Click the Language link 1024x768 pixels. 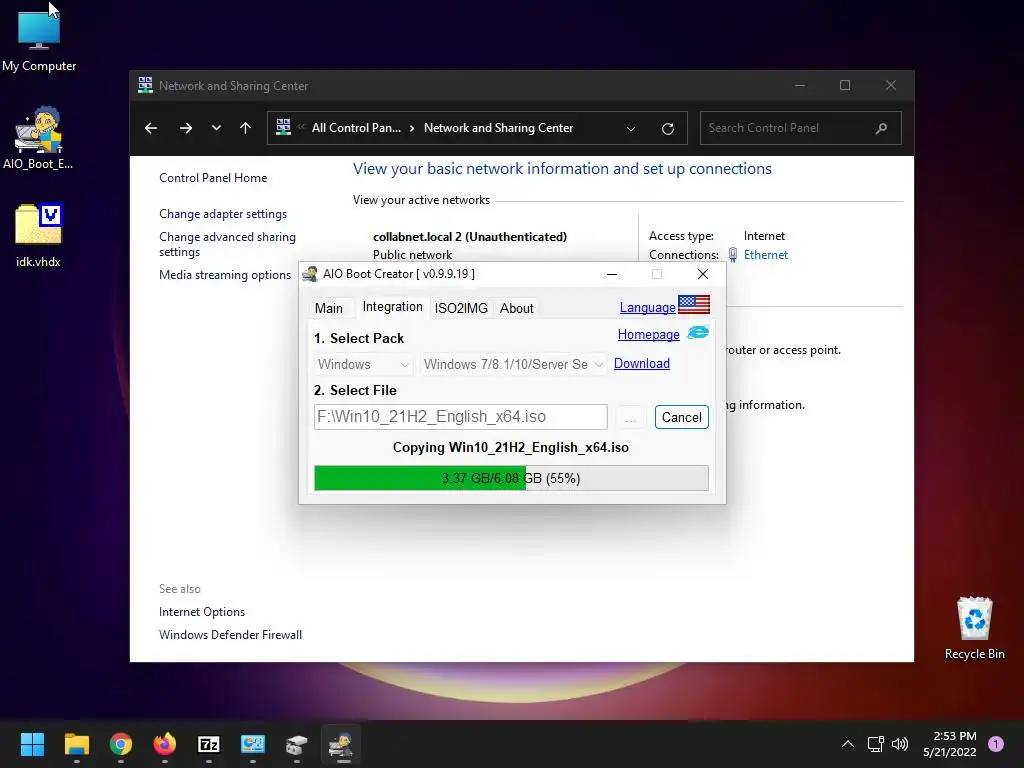click(x=647, y=308)
